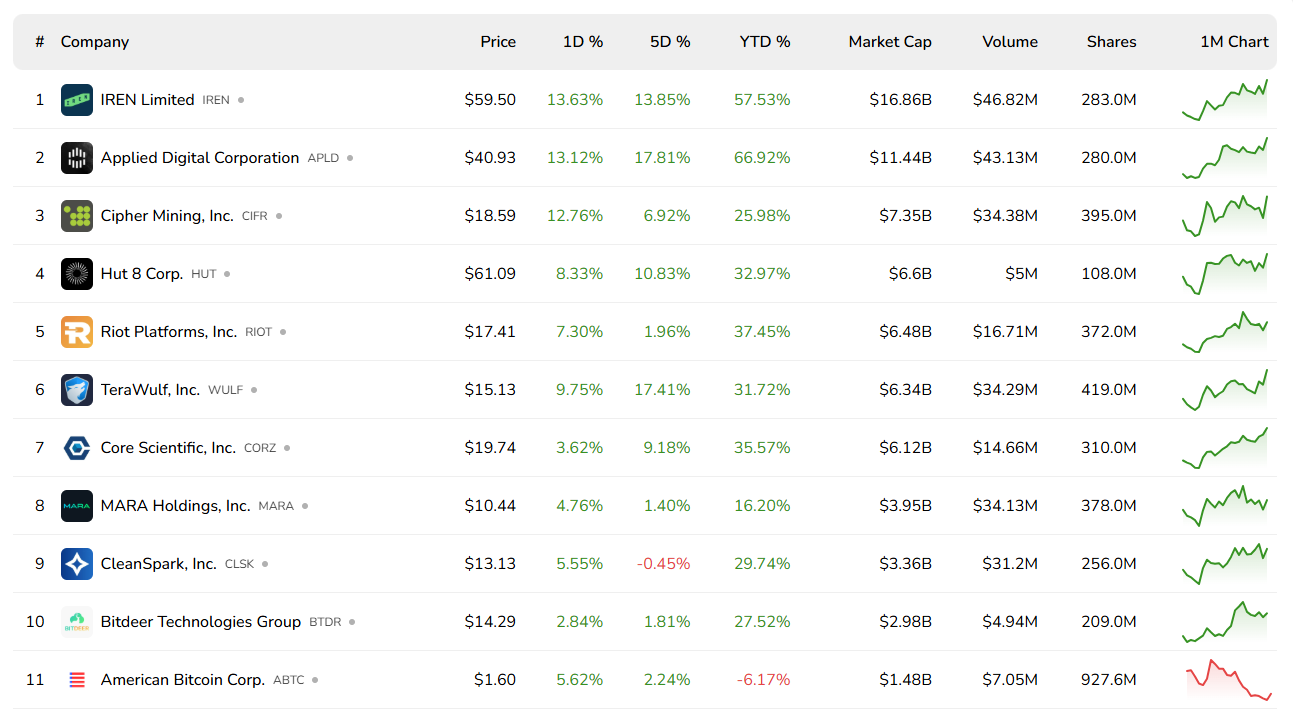1293x716 pixels.
Task: Sort by the Price column header
Action: [x=497, y=42]
